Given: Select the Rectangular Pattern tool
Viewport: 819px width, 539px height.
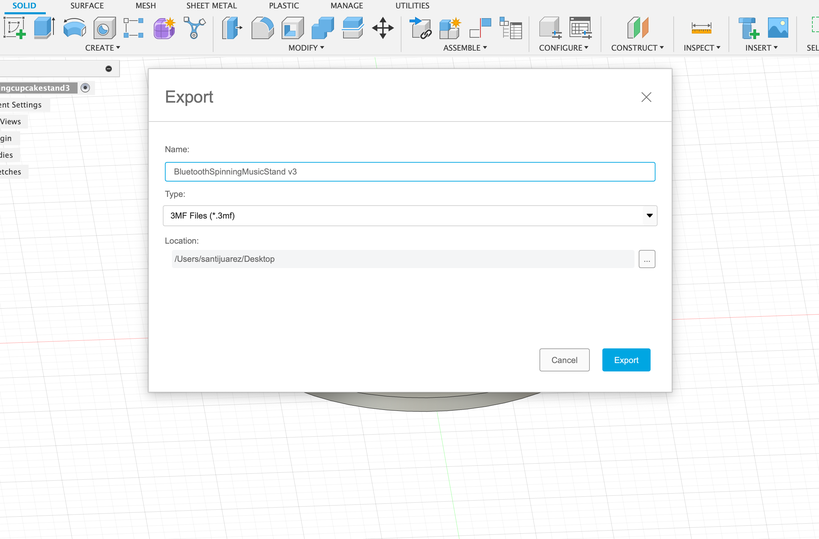Looking at the screenshot, I should coord(134,28).
